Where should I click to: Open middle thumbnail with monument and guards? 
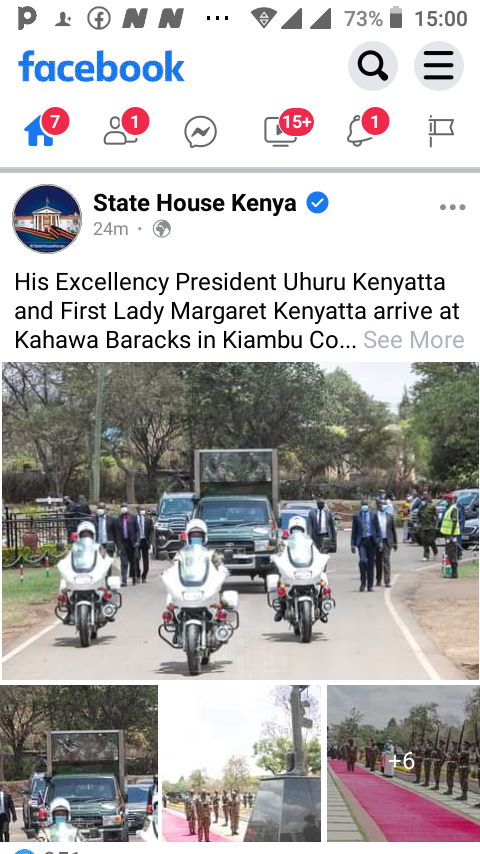point(241,764)
